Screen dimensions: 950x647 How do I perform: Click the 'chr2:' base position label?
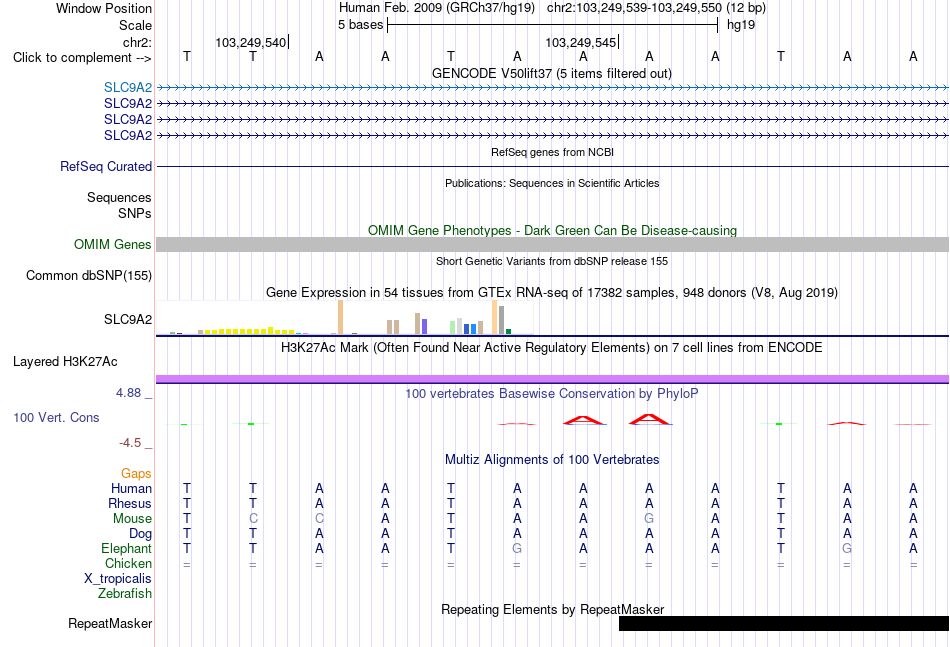[137, 42]
